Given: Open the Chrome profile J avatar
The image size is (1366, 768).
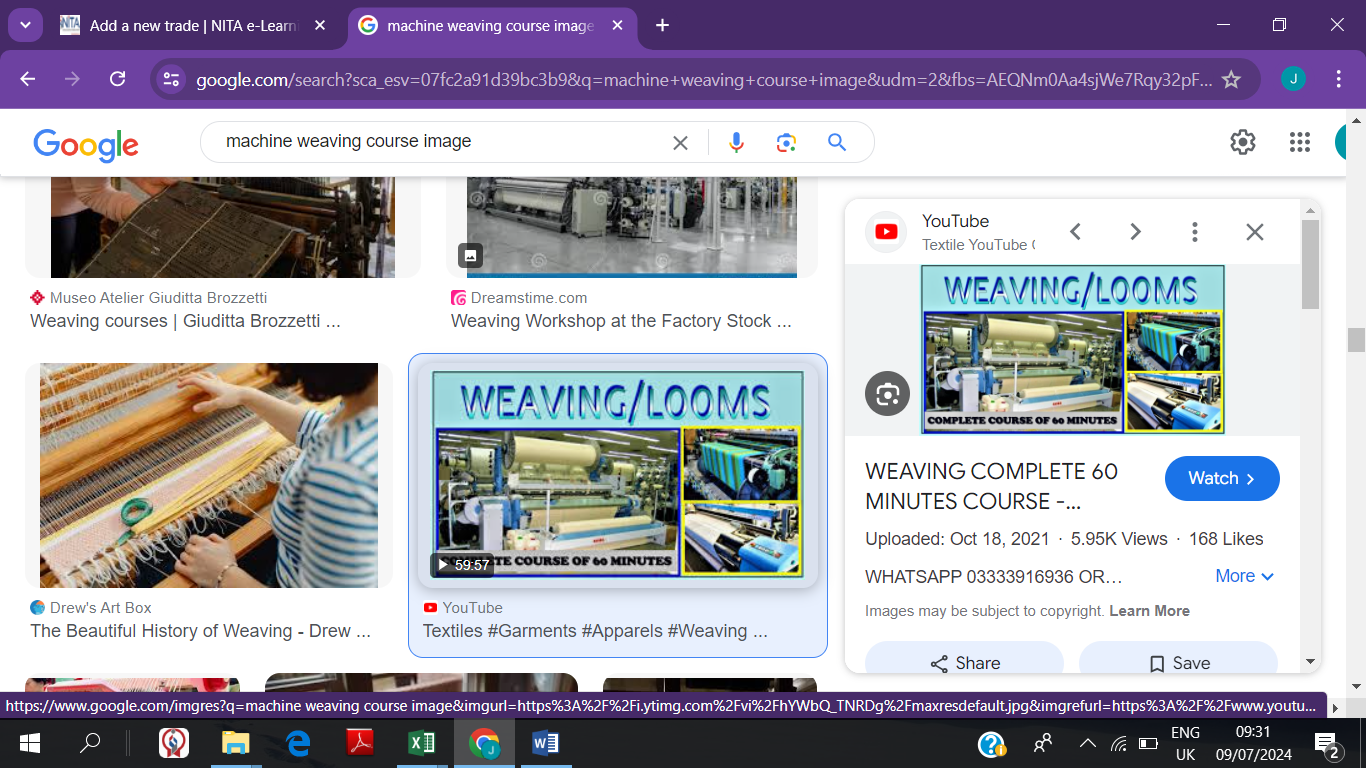Looking at the screenshot, I should click(1293, 79).
